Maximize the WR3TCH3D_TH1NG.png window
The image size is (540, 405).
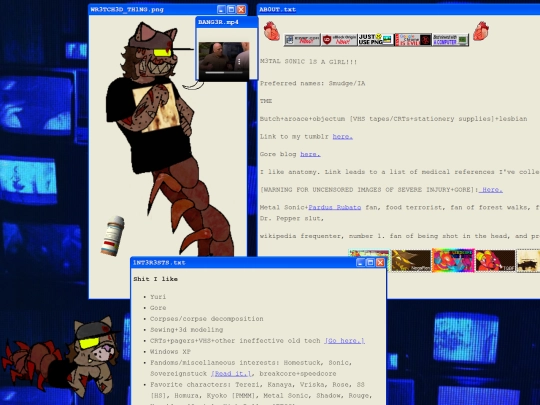[231, 10]
